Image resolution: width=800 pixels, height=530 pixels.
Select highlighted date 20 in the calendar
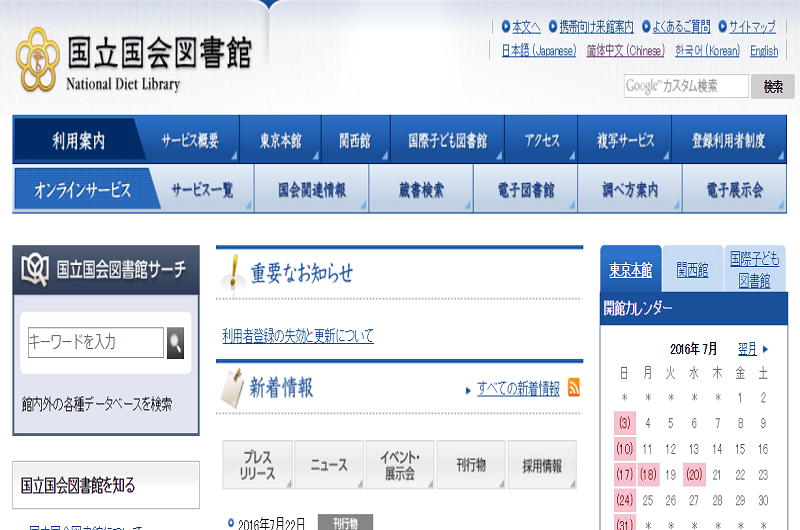(694, 475)
